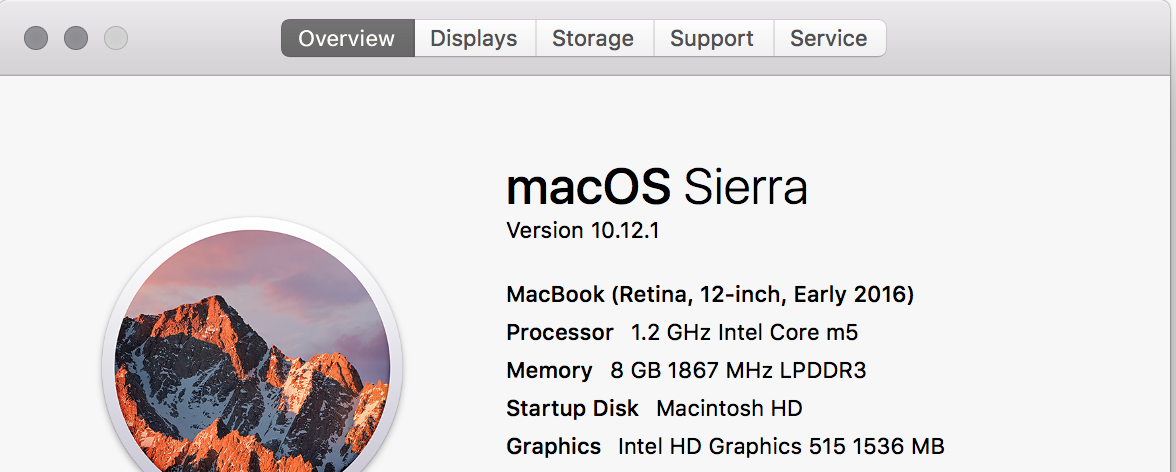Click the Startup Disk label
The width and height of the screenshot is (1176, 472).
[572, 409]
